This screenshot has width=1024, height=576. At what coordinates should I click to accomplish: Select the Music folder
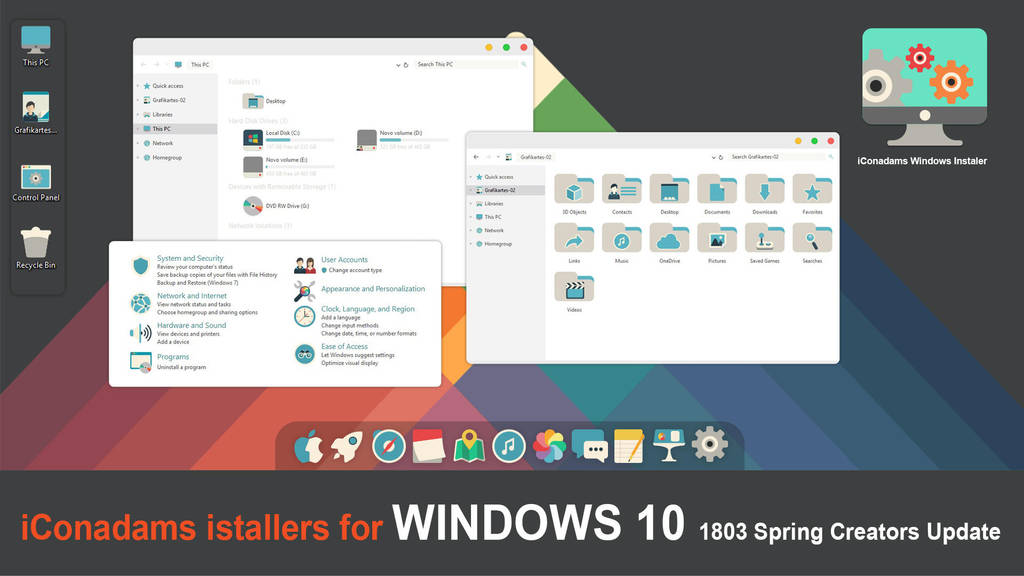[x=622, y=243]
